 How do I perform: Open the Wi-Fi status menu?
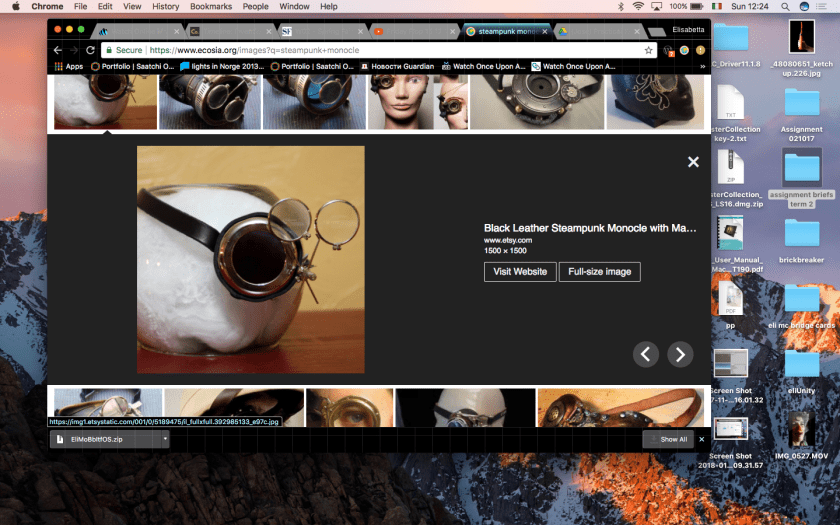(x=639, y=7)
